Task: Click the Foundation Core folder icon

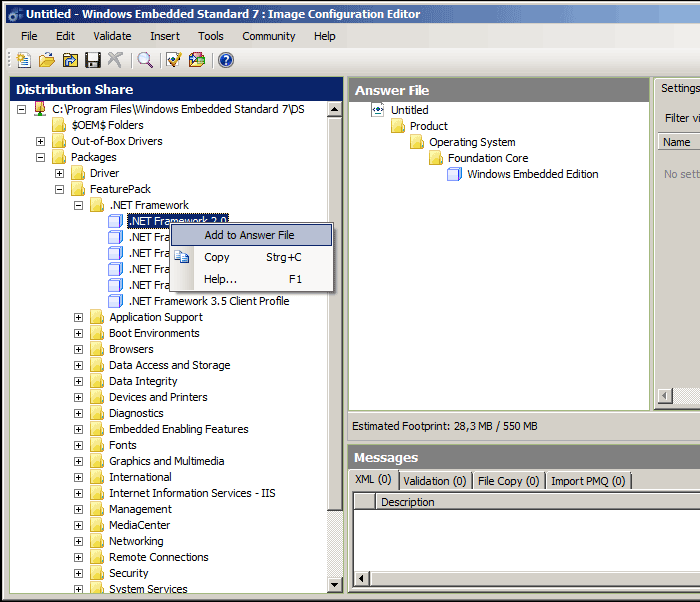Action: tap(436, 158)
